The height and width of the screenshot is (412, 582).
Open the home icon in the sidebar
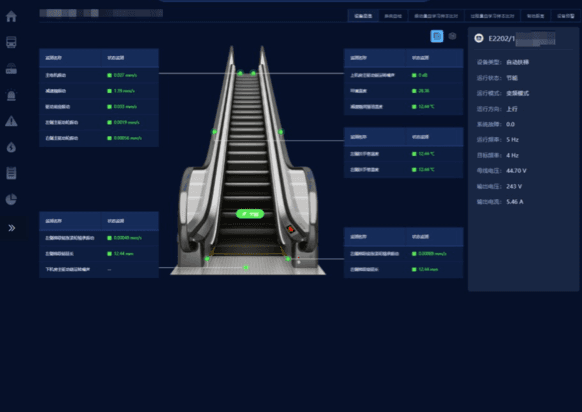11,16
